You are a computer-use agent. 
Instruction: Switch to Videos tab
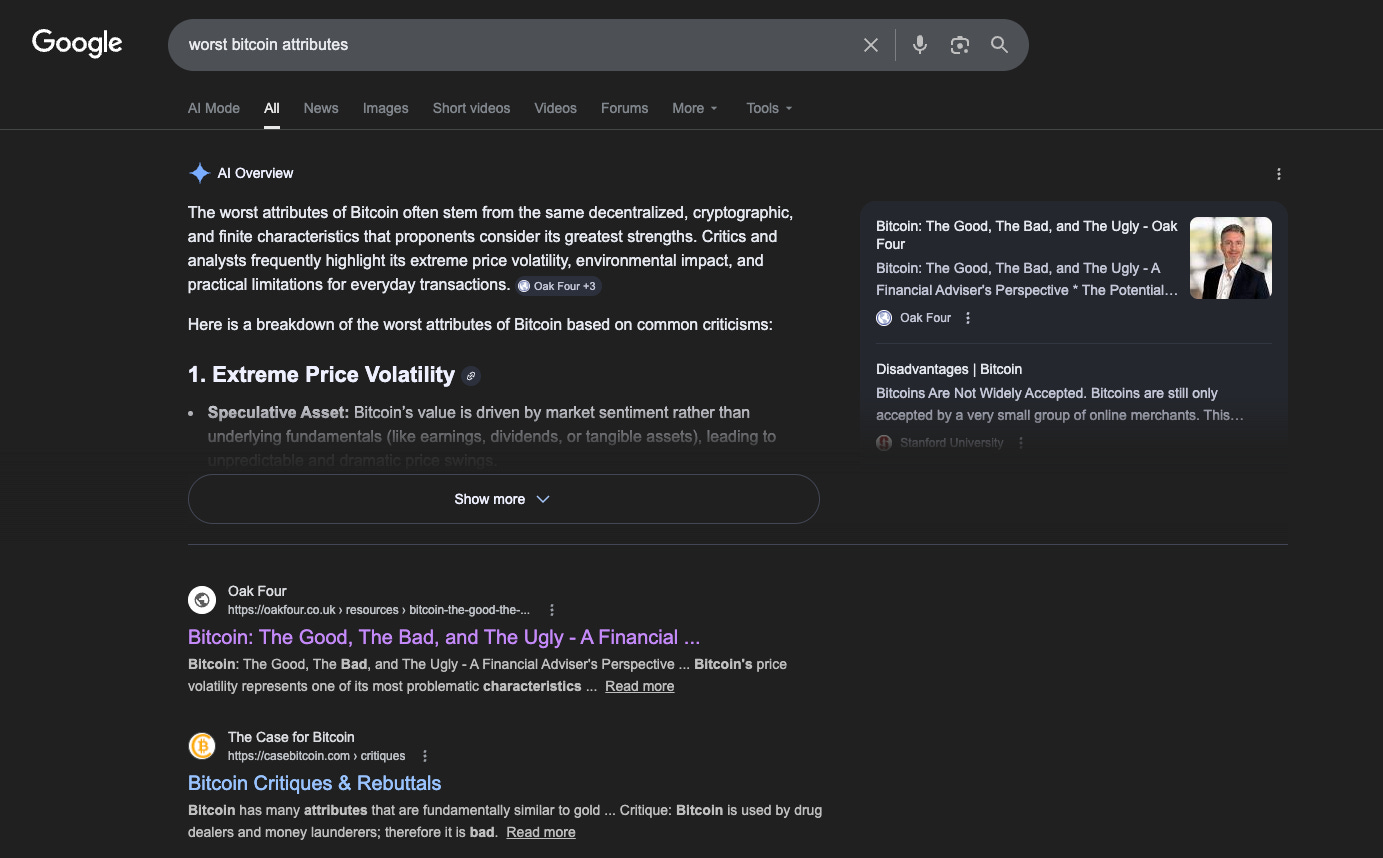pyautogui.click(x=555, y=108)
